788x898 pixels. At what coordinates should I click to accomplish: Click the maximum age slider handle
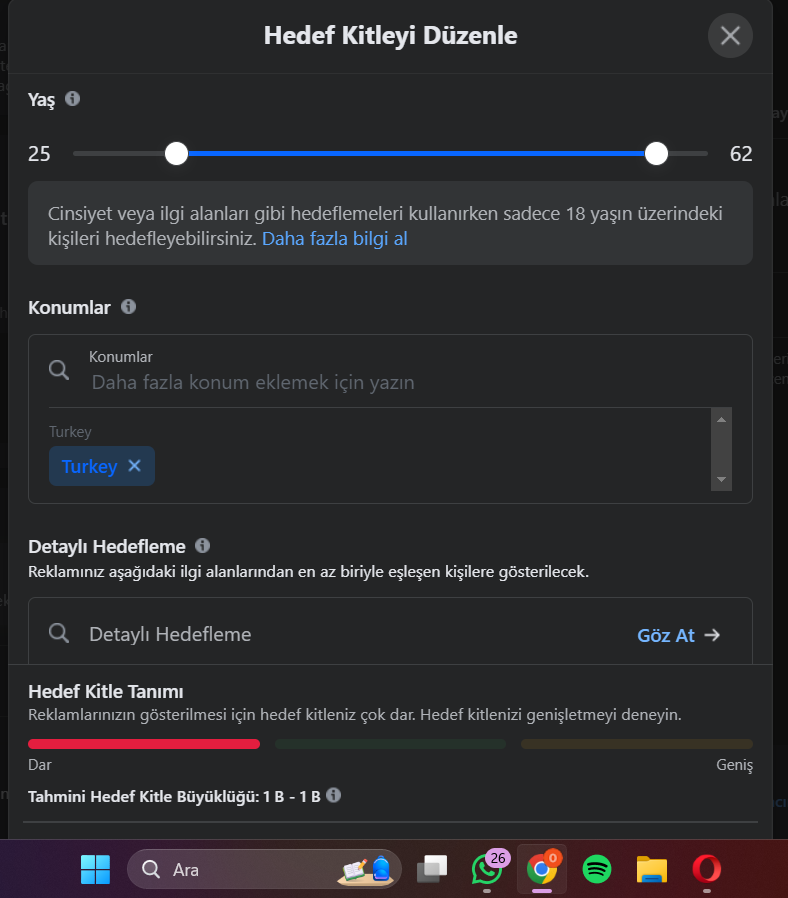pyautogui.click(x=656, y=153)
